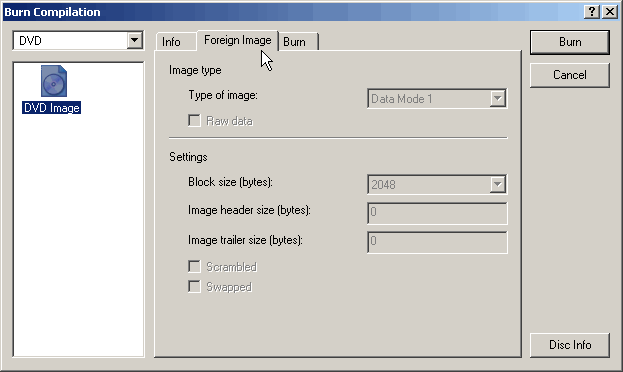The width and height of the screenshot is (623, 372).
Task: Switch to the Info tab
Action: point(171,42)
